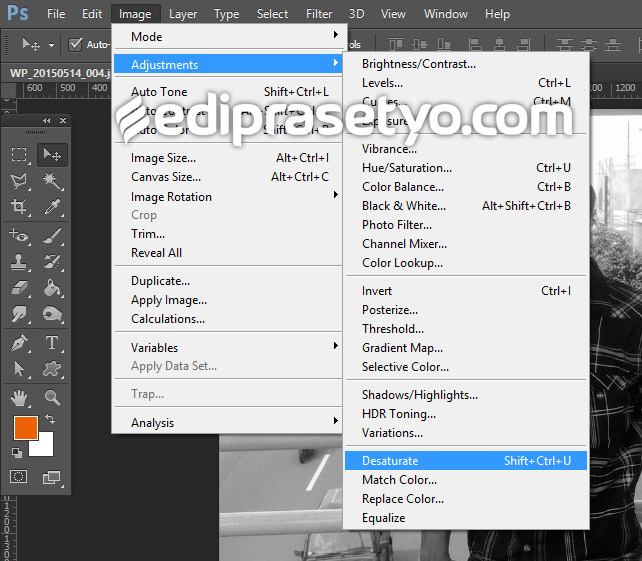Choose Shadows/Highlights adjustment

[x=466, y=395]
